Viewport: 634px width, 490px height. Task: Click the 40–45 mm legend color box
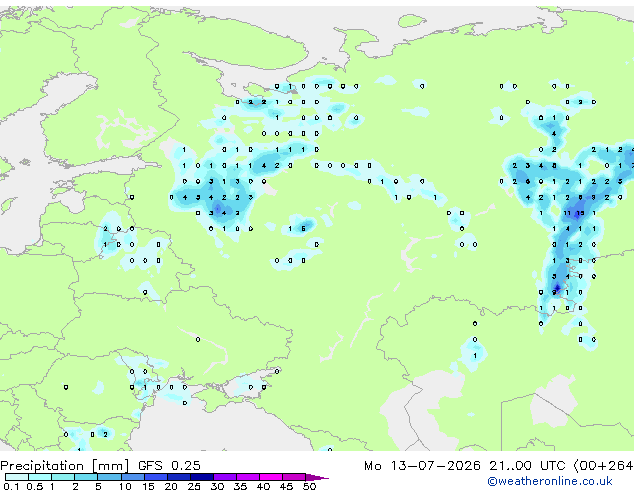coord(271,477)
